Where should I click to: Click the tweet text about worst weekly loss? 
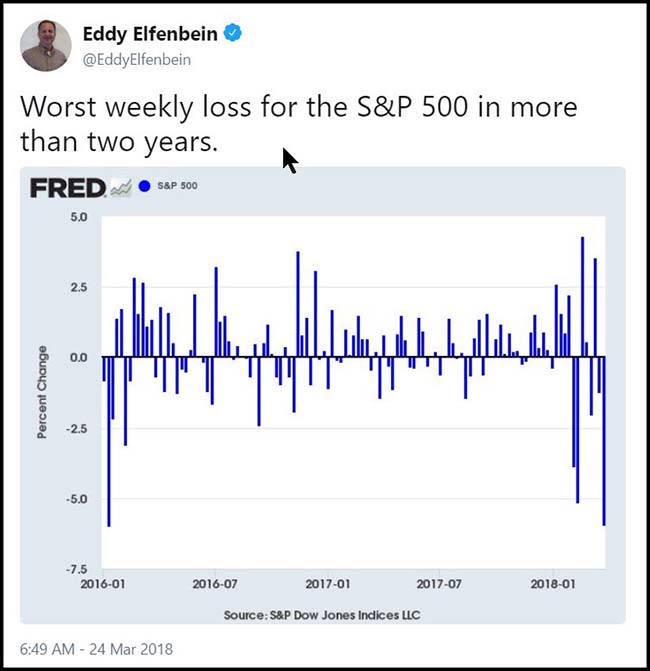[x=298, y=123]
